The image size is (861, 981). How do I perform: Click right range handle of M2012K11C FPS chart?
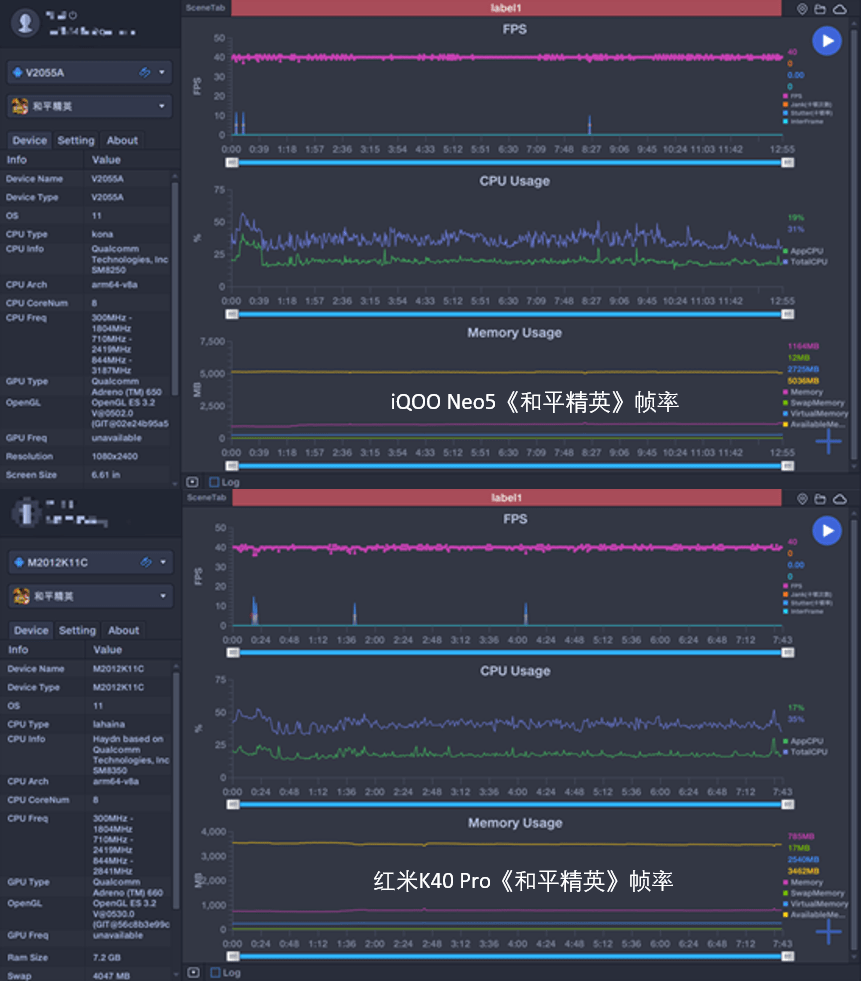tap(788, 653)
